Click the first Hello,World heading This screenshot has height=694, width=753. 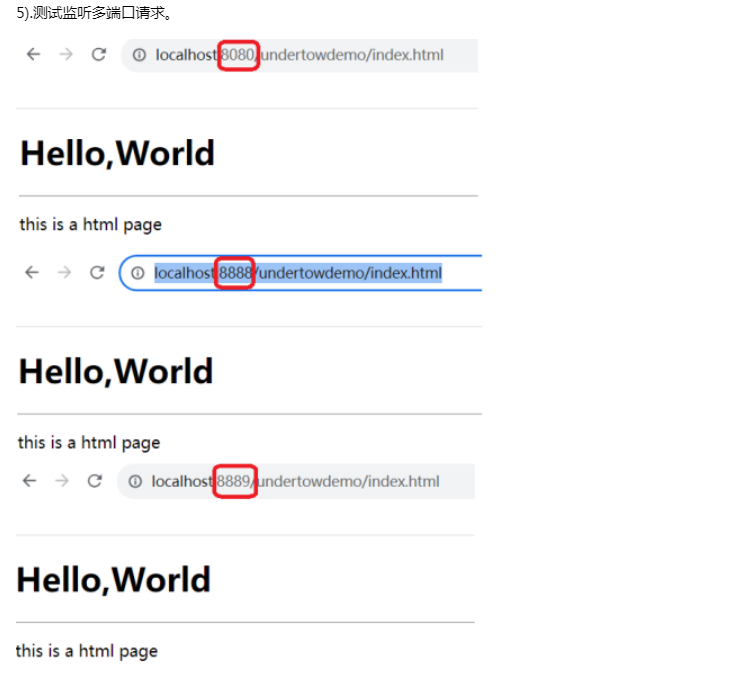tap(117, 154)
